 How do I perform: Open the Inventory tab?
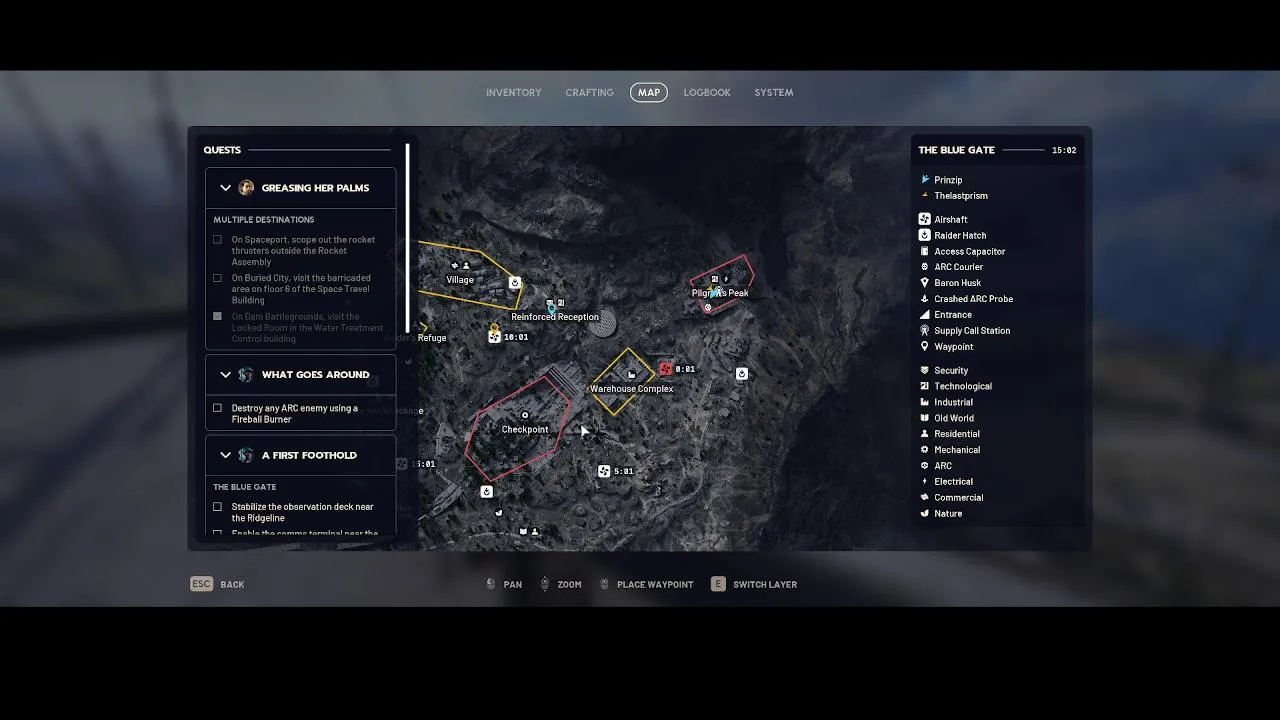pyautogui.click(x=513, y=92)
